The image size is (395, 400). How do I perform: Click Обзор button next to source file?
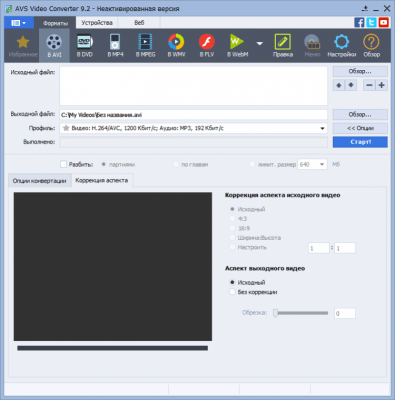pos(360,71)
